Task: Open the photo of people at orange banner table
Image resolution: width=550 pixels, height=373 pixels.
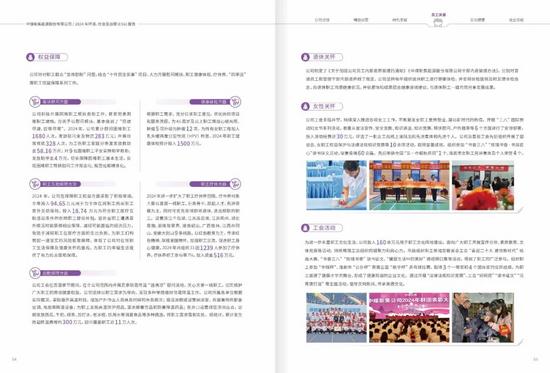Action: (409, 185)
